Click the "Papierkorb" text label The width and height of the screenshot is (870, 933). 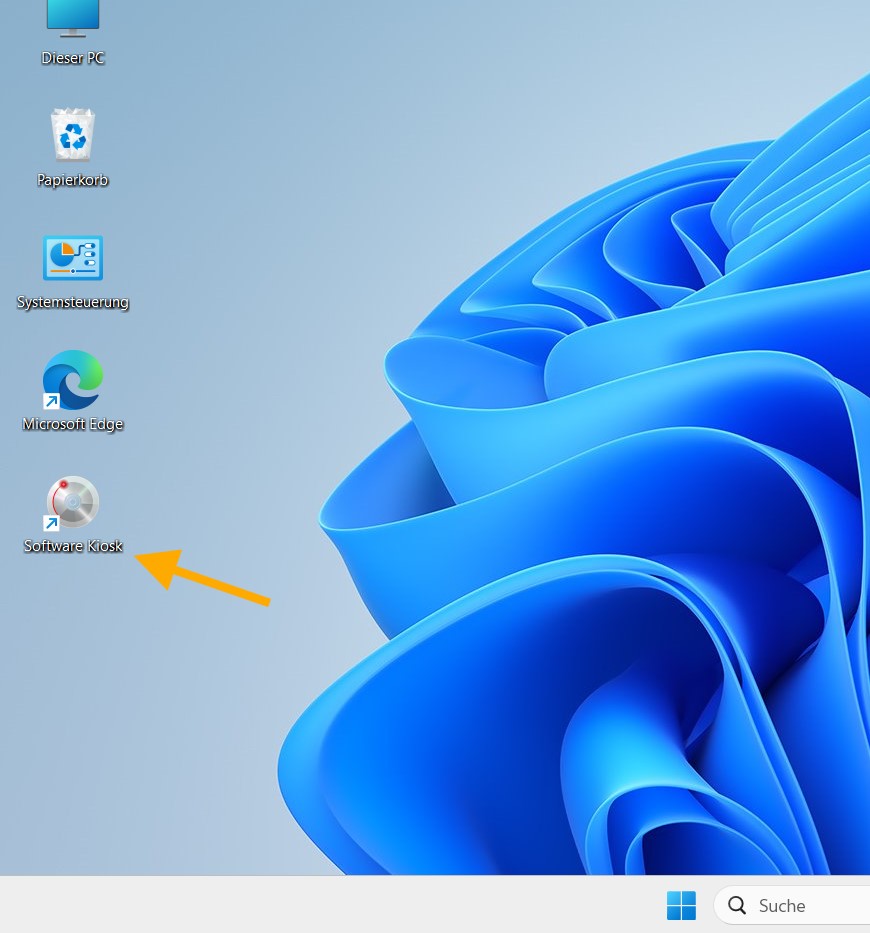point(73,180)
